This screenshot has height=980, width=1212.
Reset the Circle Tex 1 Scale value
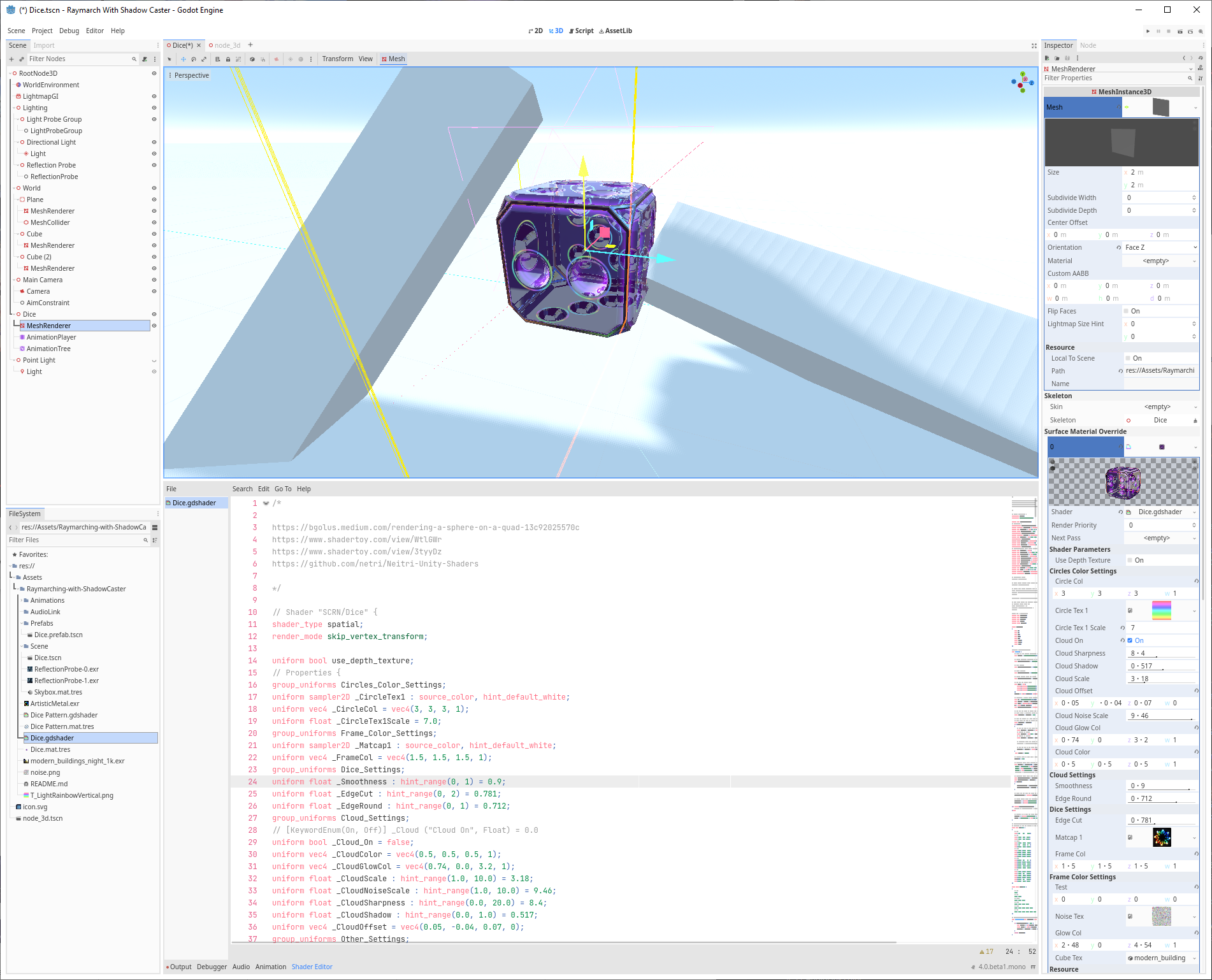point(1123,628)
